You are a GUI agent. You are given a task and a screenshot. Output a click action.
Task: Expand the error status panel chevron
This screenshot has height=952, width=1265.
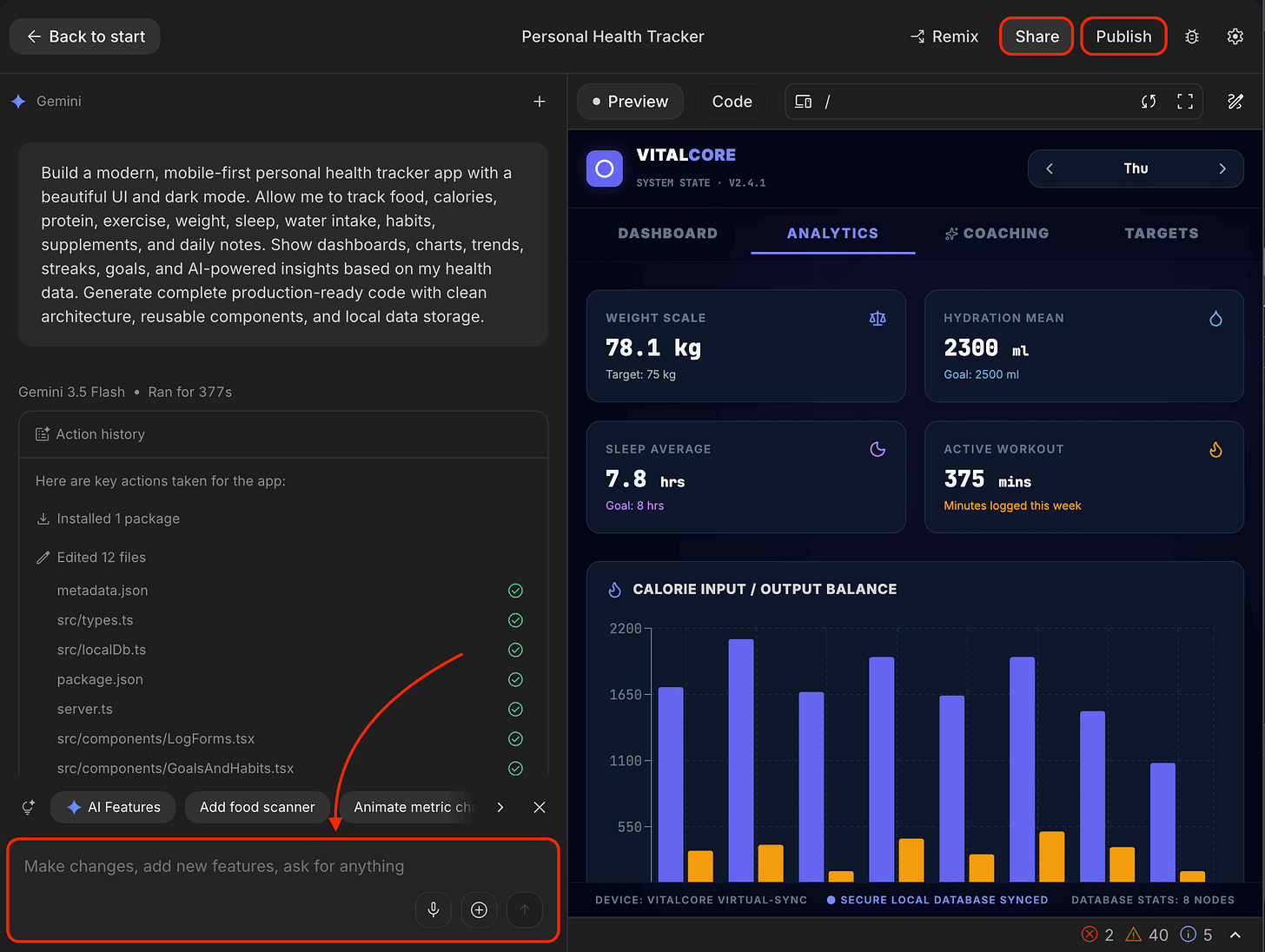[1235, 935]
